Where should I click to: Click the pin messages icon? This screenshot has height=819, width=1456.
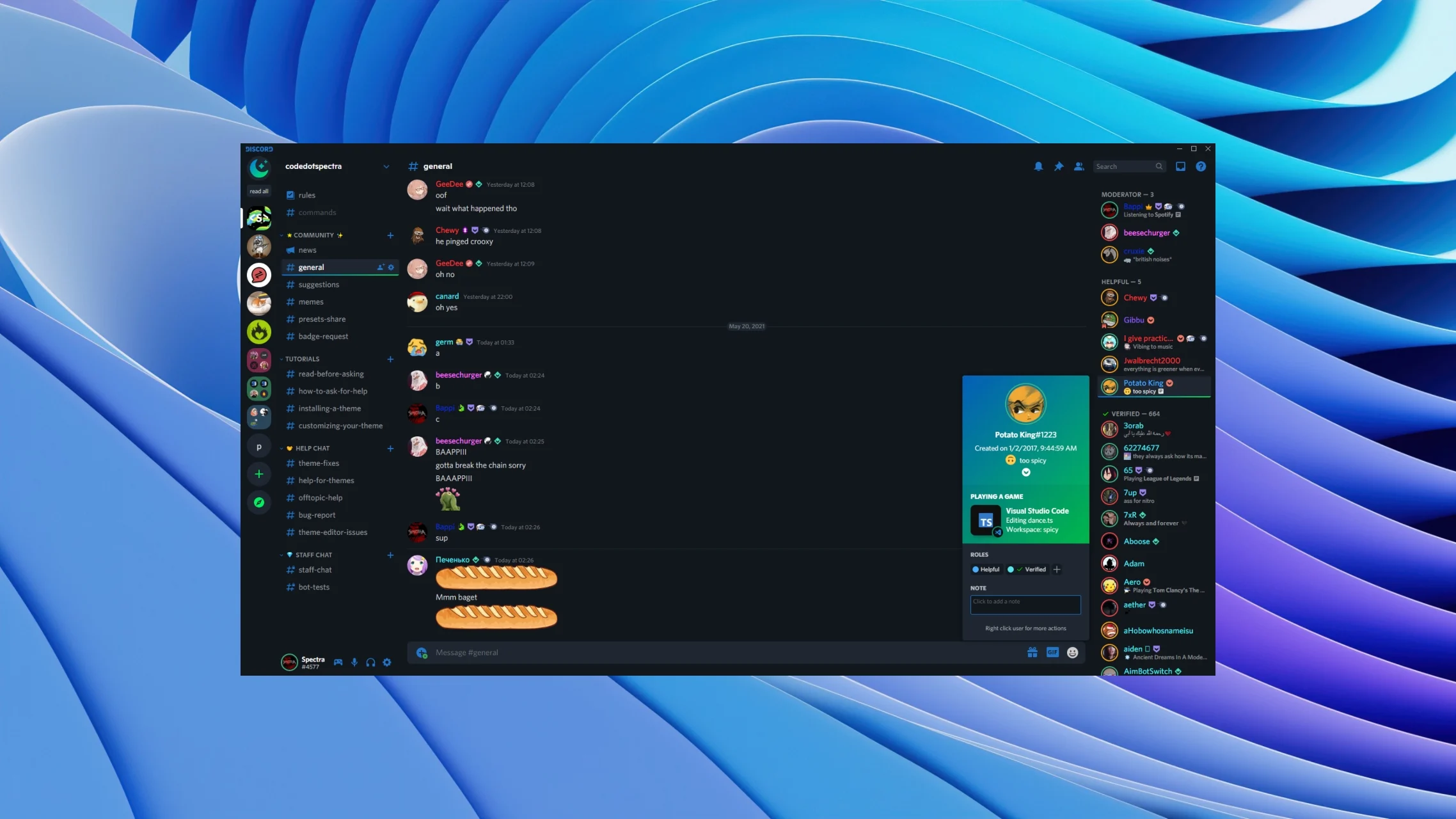coord(1058,166)
